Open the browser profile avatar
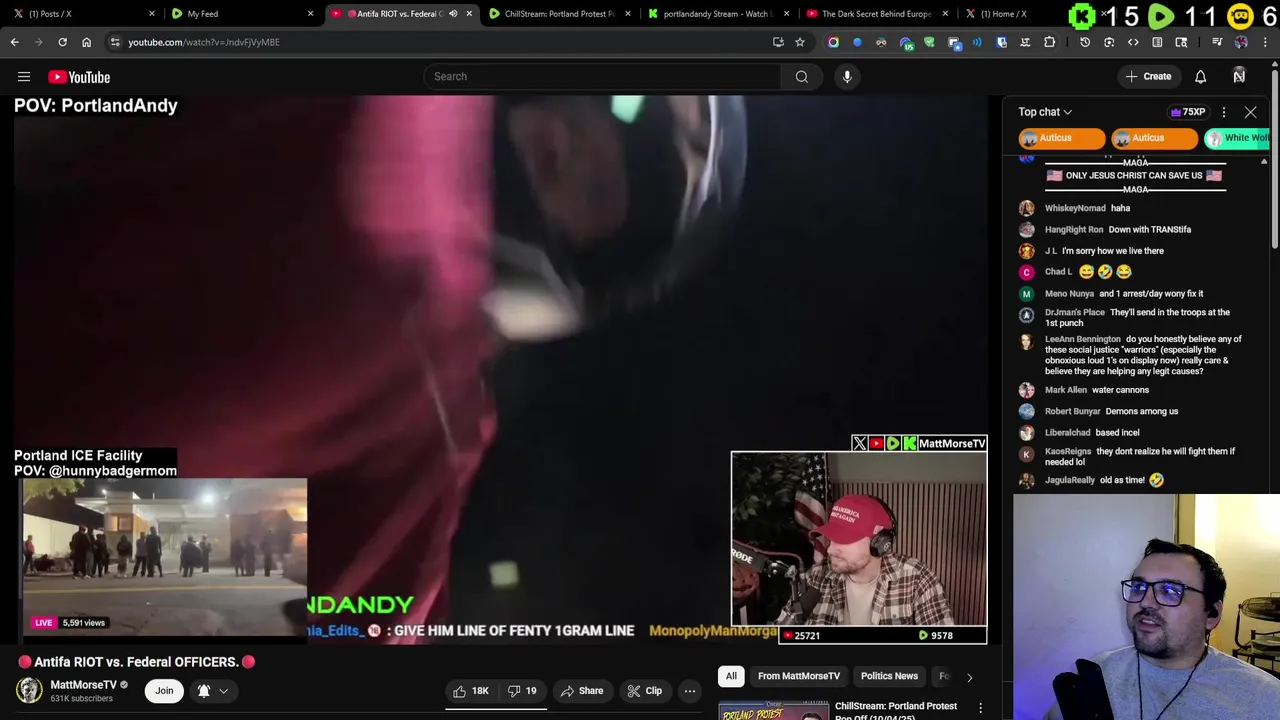 click(x=1241, y=42)
